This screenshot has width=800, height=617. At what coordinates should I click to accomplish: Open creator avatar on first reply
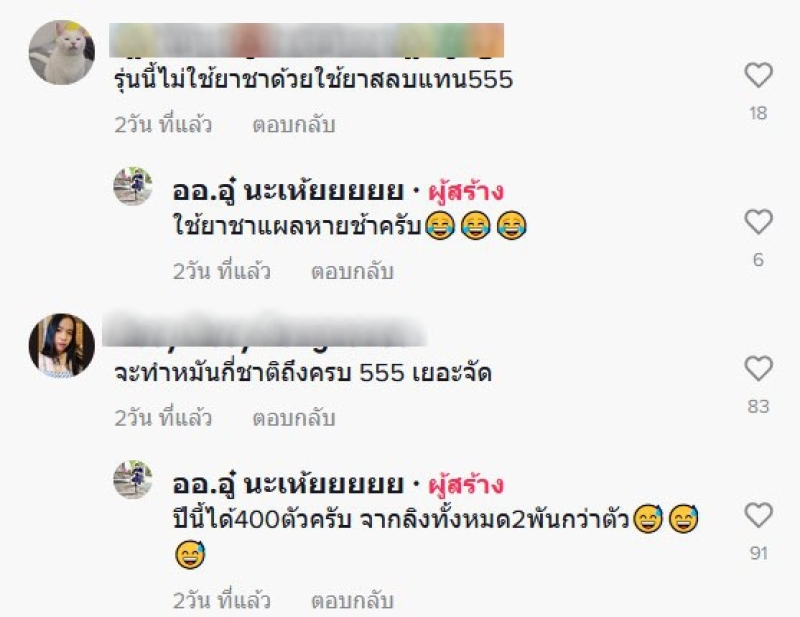click(x=133, y=186)
